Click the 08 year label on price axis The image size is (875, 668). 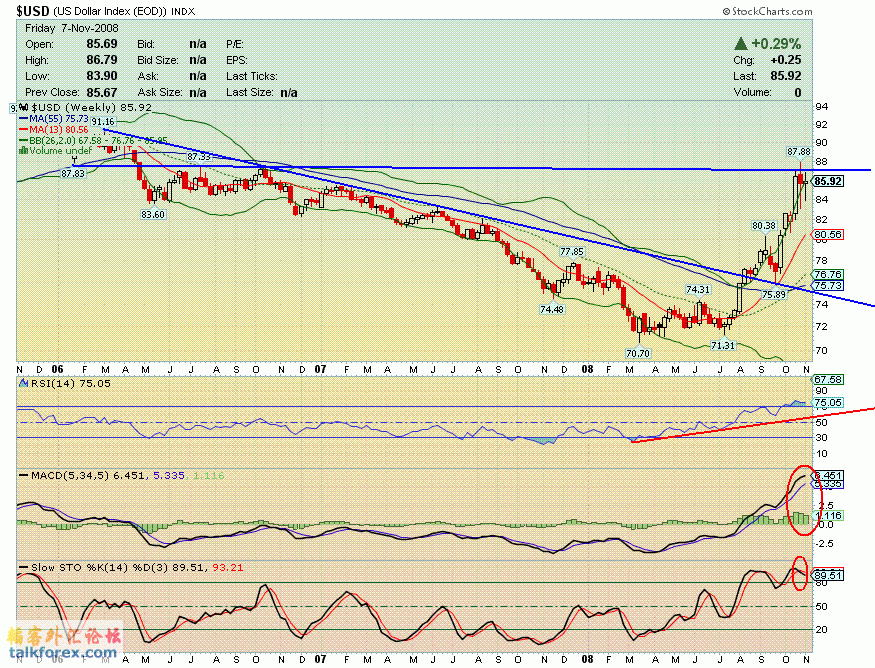point(587,369)
